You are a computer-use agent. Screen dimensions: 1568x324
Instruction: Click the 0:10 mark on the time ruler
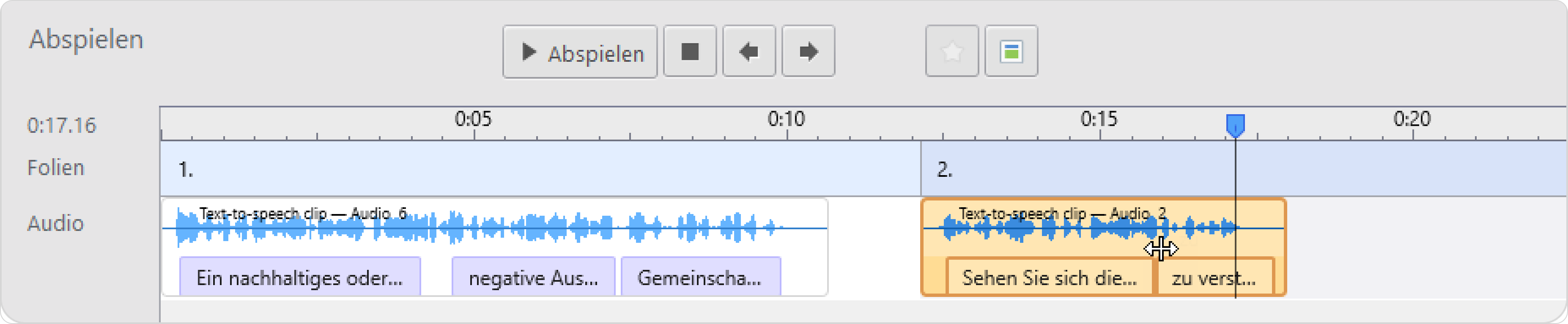click(x=787, y=119)
